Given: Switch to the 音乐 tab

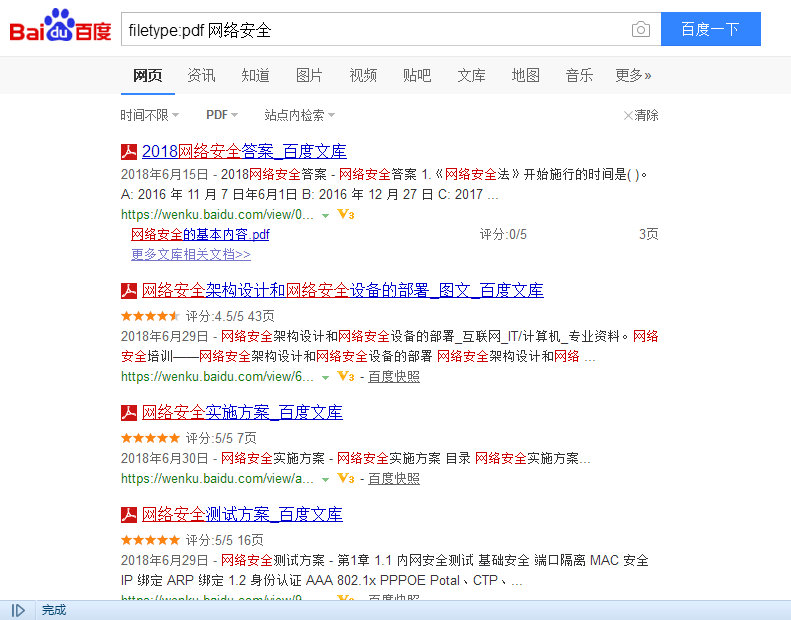Looking at the screenshot, I should pos(579,76).
